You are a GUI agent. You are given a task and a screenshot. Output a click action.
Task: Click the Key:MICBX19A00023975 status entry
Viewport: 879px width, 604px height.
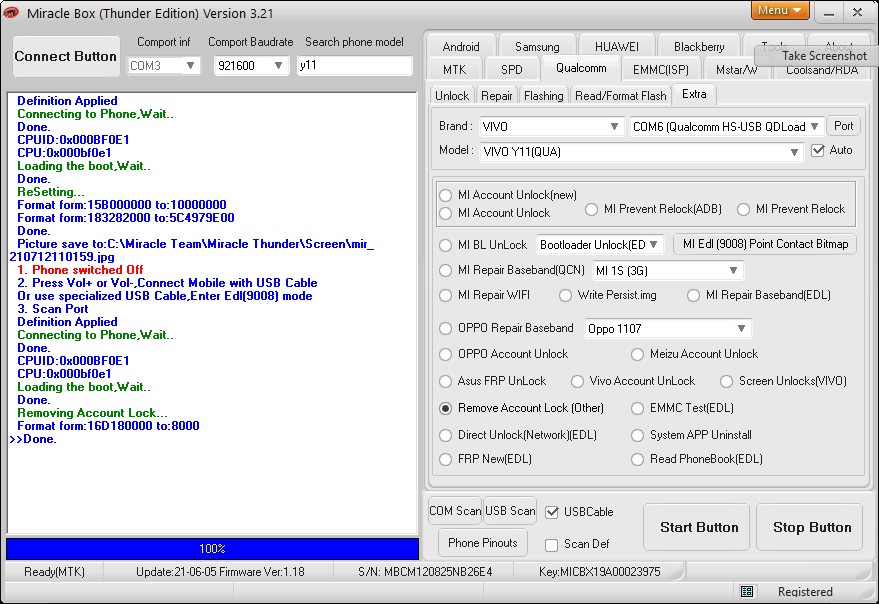coord(600,572)
